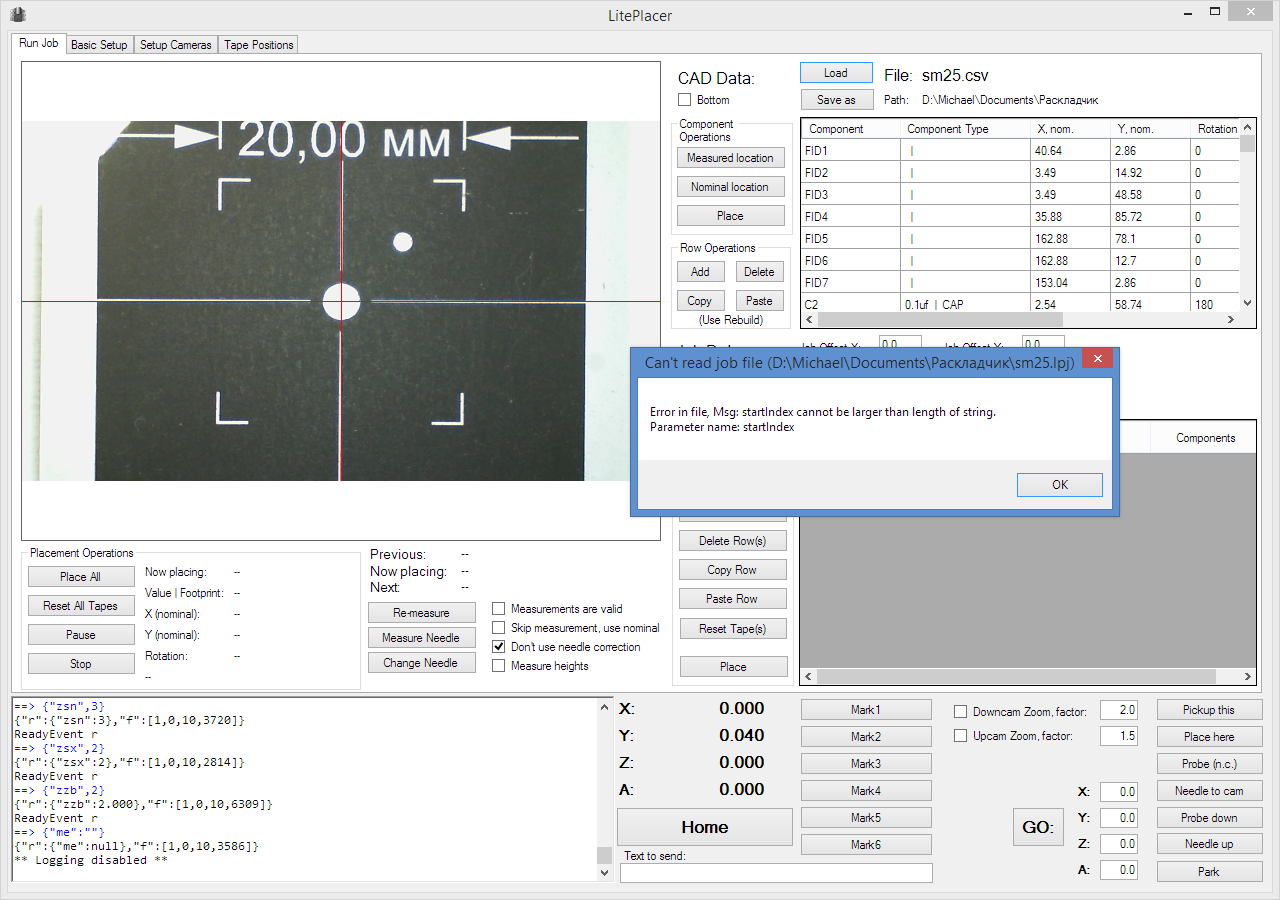
Task: Click the Text to send input field
Action: click(x=776, y=873)
